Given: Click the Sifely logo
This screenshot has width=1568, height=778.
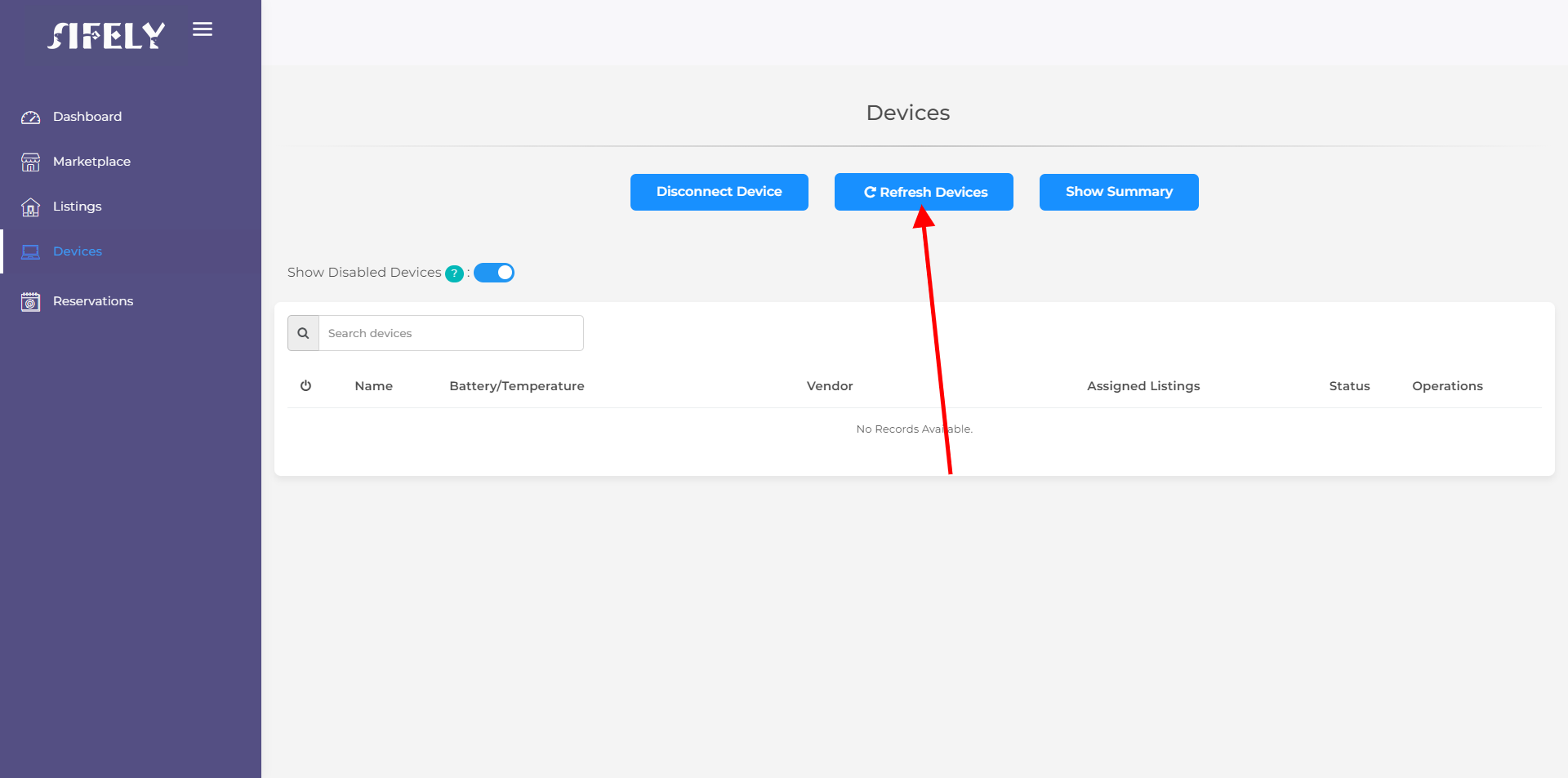Looking at the screenshot, I should [106, 35].
